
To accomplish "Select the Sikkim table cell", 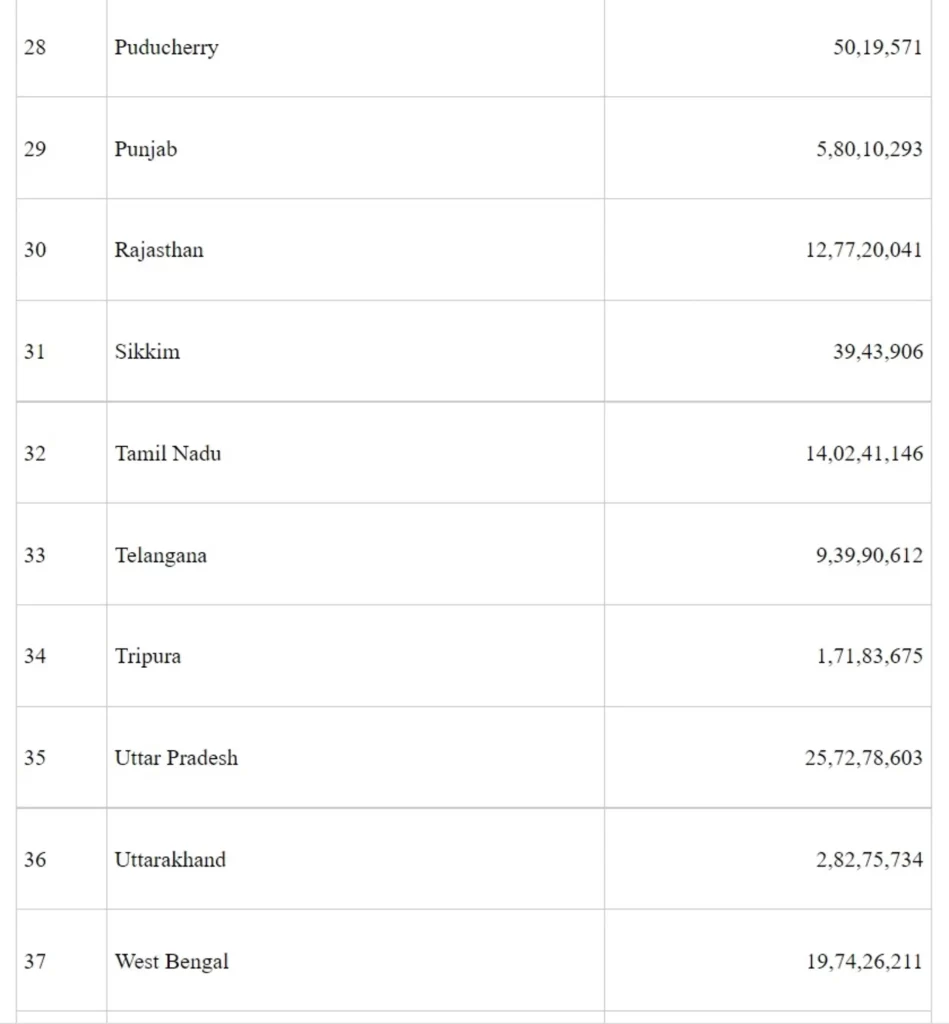I will (147, 352).
